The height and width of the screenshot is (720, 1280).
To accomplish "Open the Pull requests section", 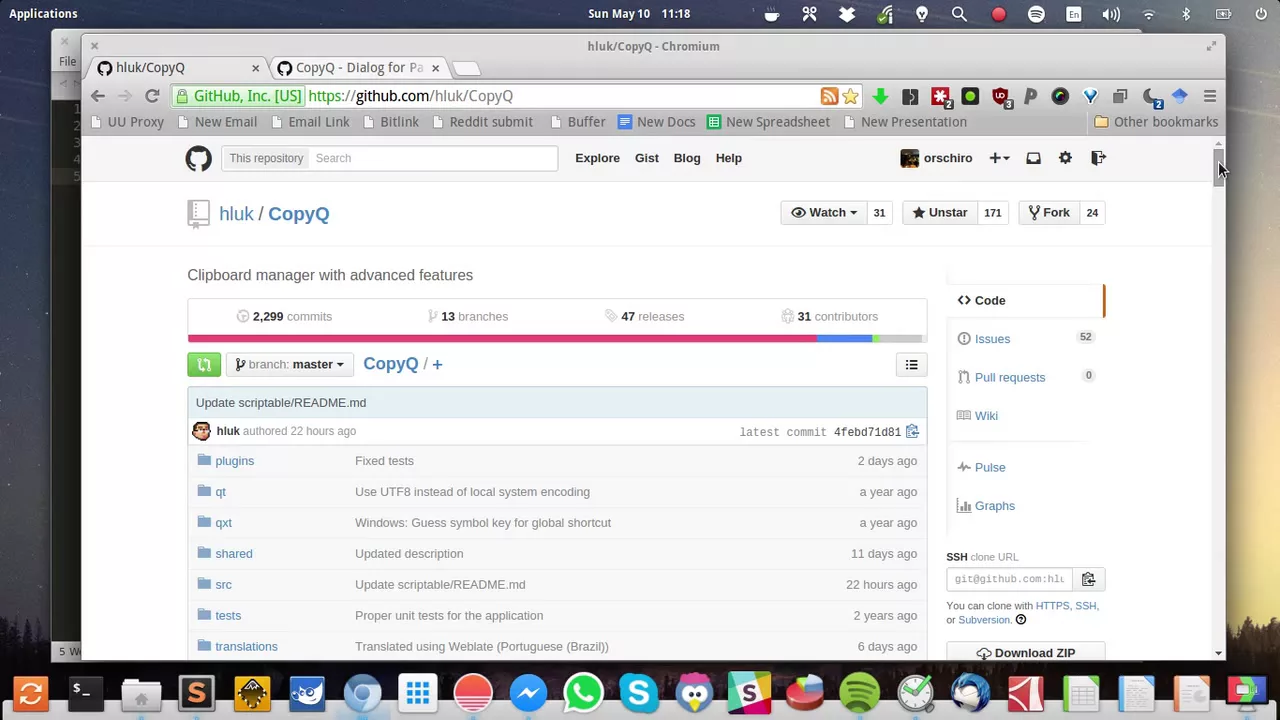I will (x=1009, y=377).
